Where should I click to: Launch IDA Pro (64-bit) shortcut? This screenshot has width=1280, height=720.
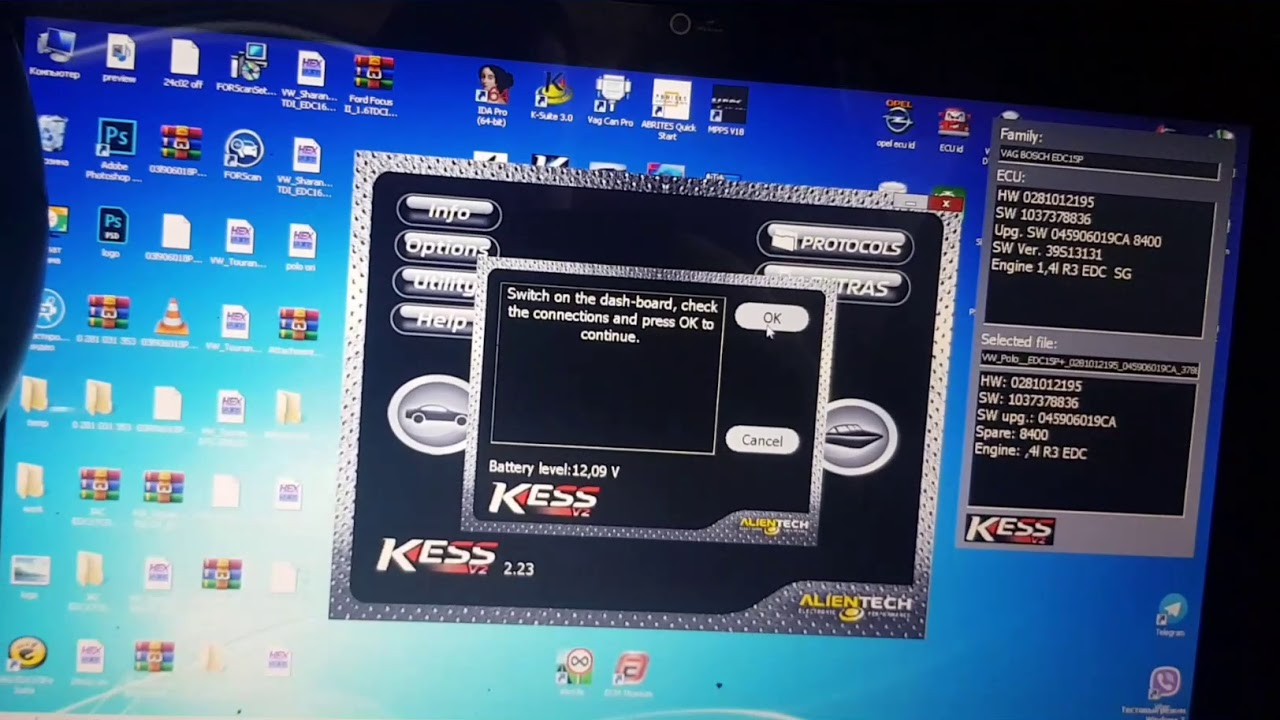[492, 97]
